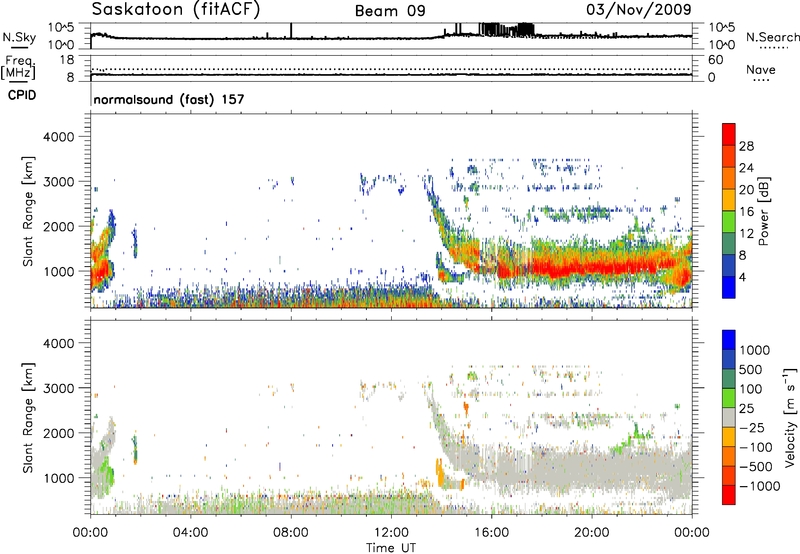Click "4000" tick on the Velocity panel

[x=58, y=343]
